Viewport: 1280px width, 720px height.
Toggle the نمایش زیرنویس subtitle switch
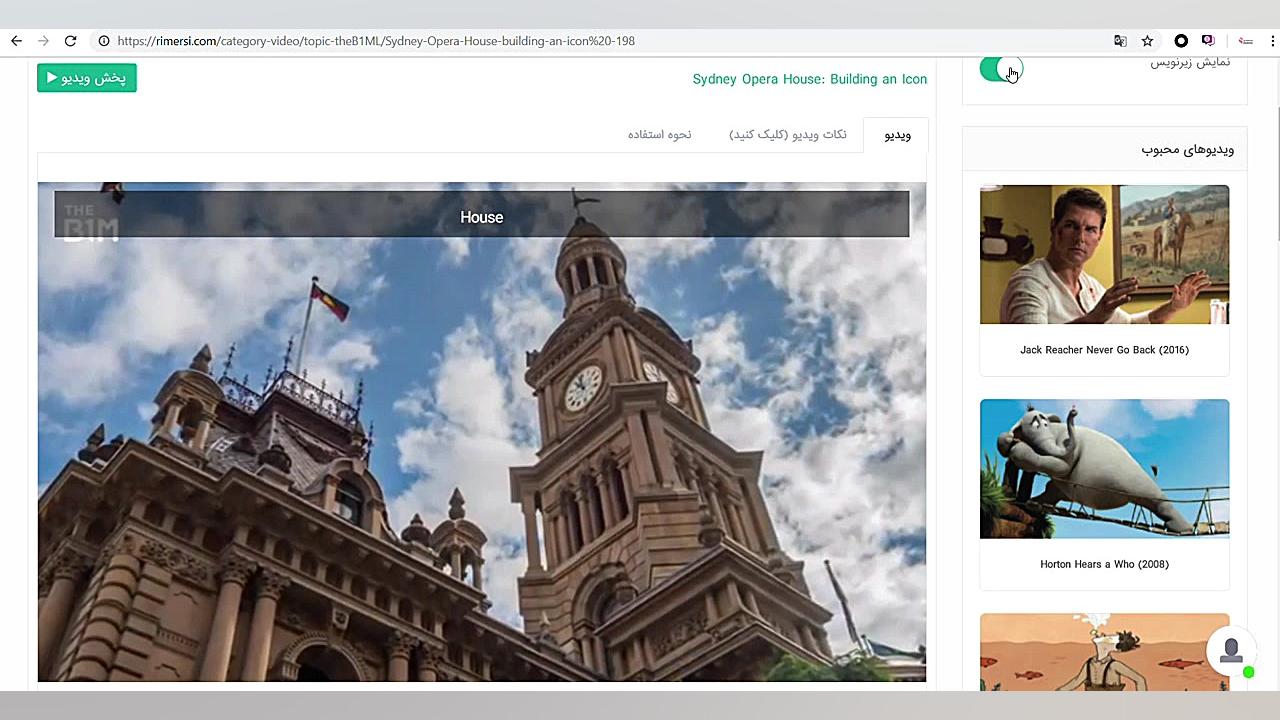click(x=1001, y=69)
